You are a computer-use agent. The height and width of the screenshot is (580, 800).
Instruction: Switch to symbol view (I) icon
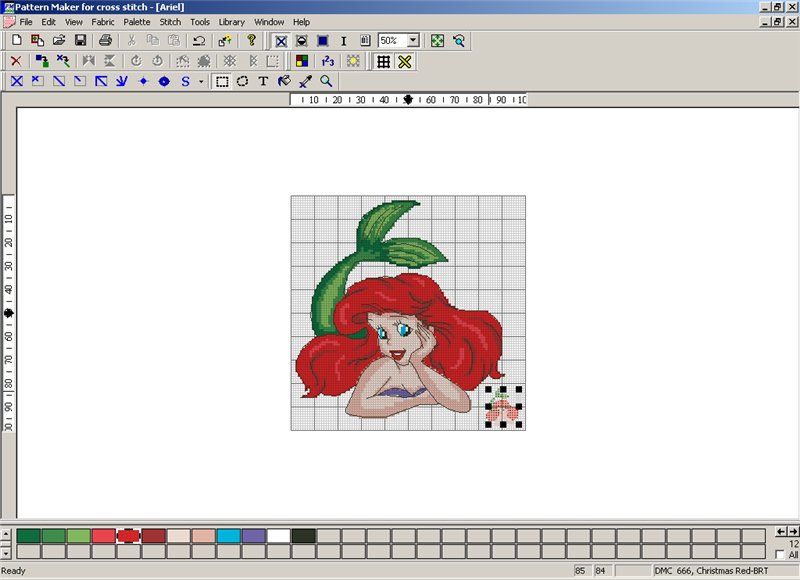(343, 41)
